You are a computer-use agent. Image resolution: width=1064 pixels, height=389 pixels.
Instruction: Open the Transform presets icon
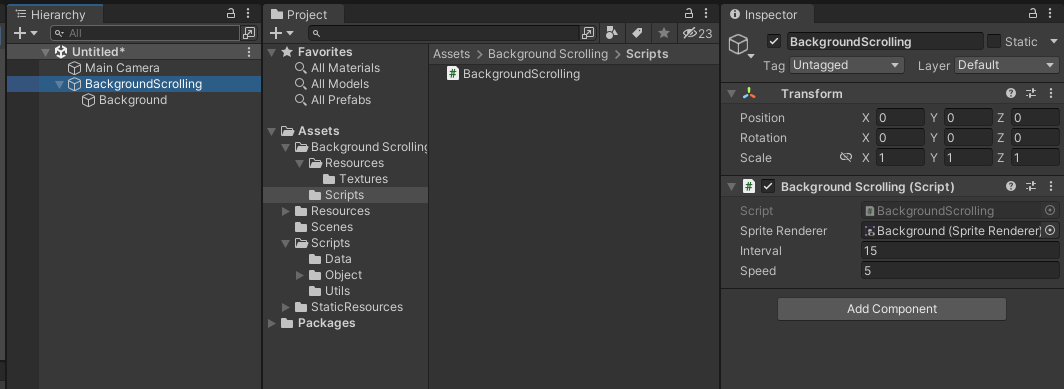(x=1031, y=94)
